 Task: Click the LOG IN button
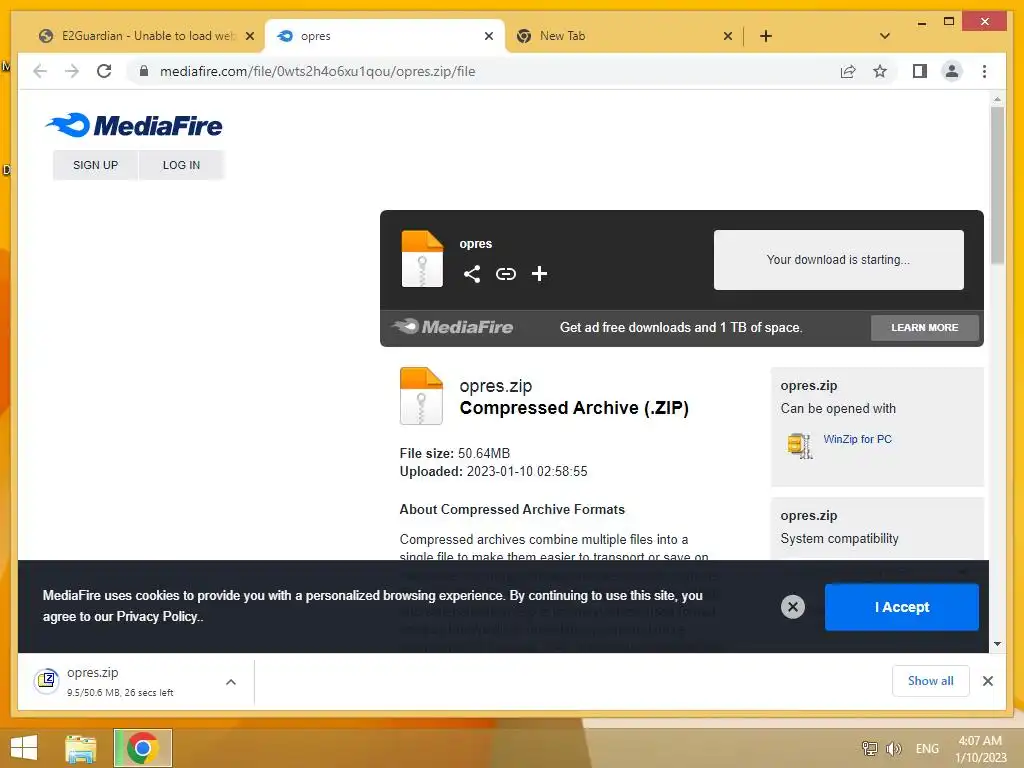click(182, 165)
